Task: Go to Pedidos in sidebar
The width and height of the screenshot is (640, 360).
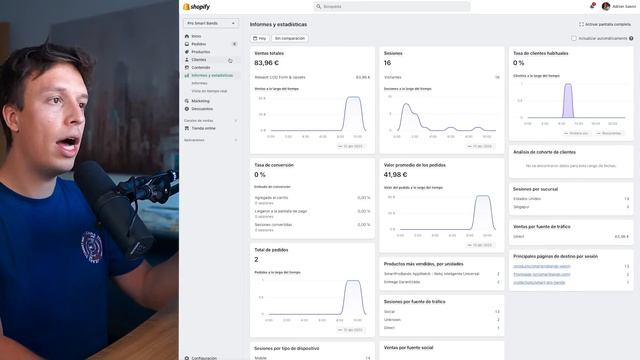Action: click(x=199, y=44)
